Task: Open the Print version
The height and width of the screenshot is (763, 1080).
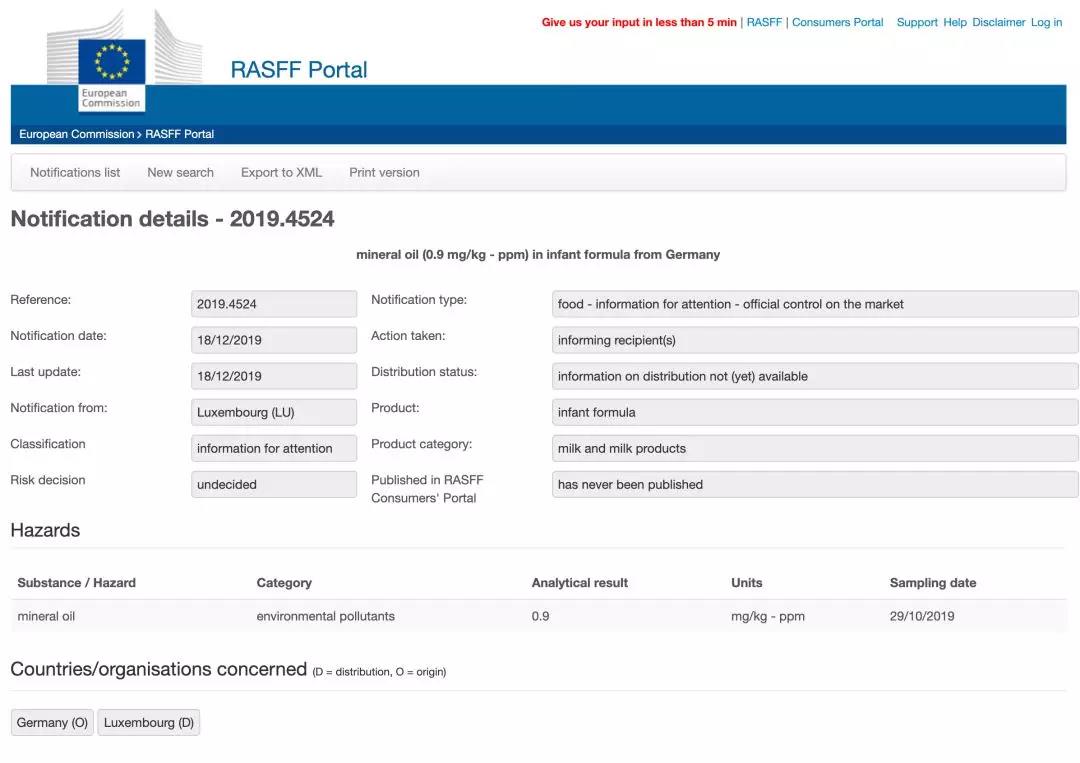Action: coord(384,172)
